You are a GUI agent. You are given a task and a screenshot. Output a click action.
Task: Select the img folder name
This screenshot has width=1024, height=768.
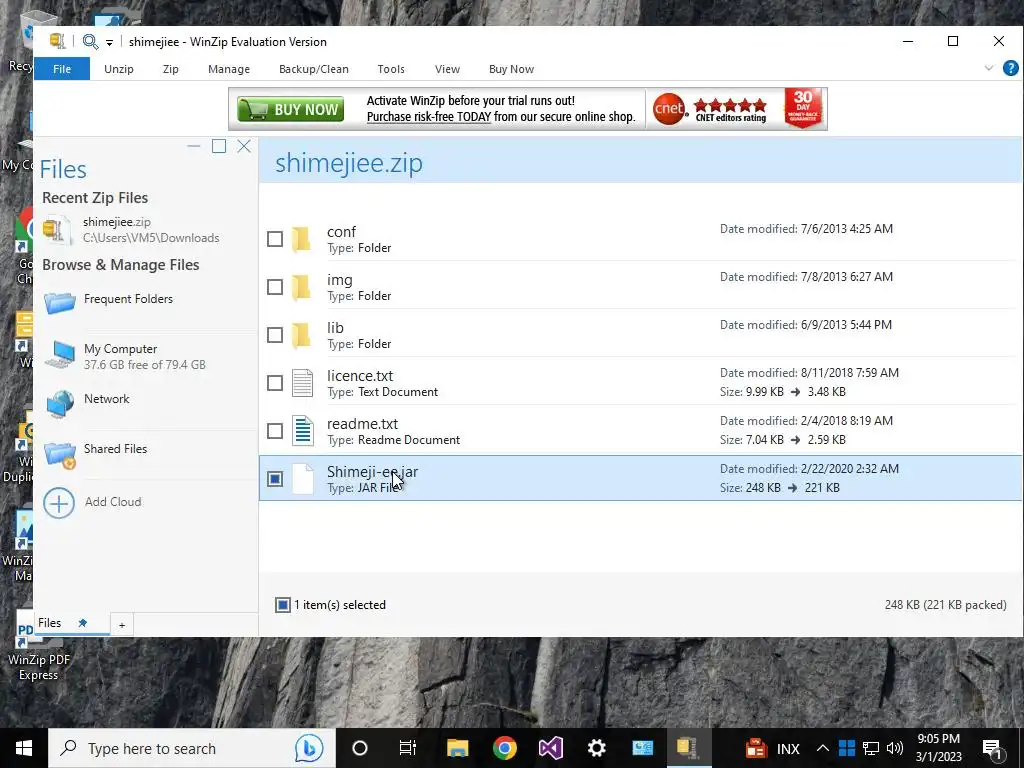[x=340, y=280]
